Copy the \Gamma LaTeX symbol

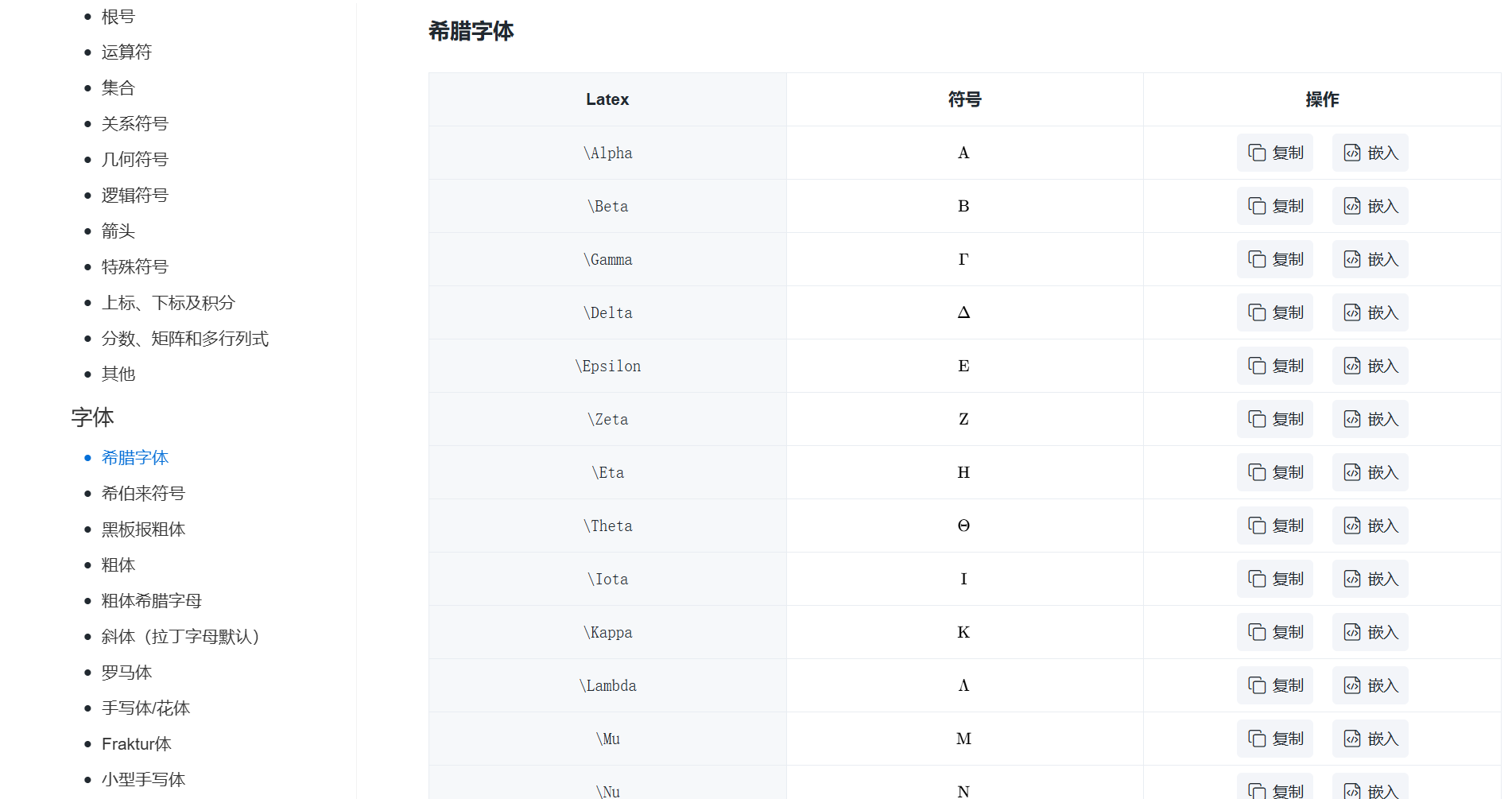click(x=1275, y=259)
